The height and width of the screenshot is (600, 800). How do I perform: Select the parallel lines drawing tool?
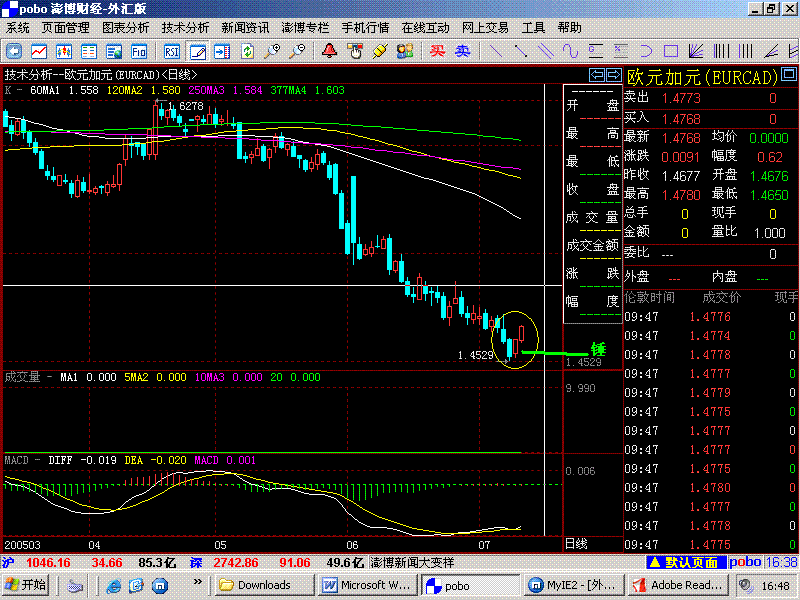coord(546,52)
